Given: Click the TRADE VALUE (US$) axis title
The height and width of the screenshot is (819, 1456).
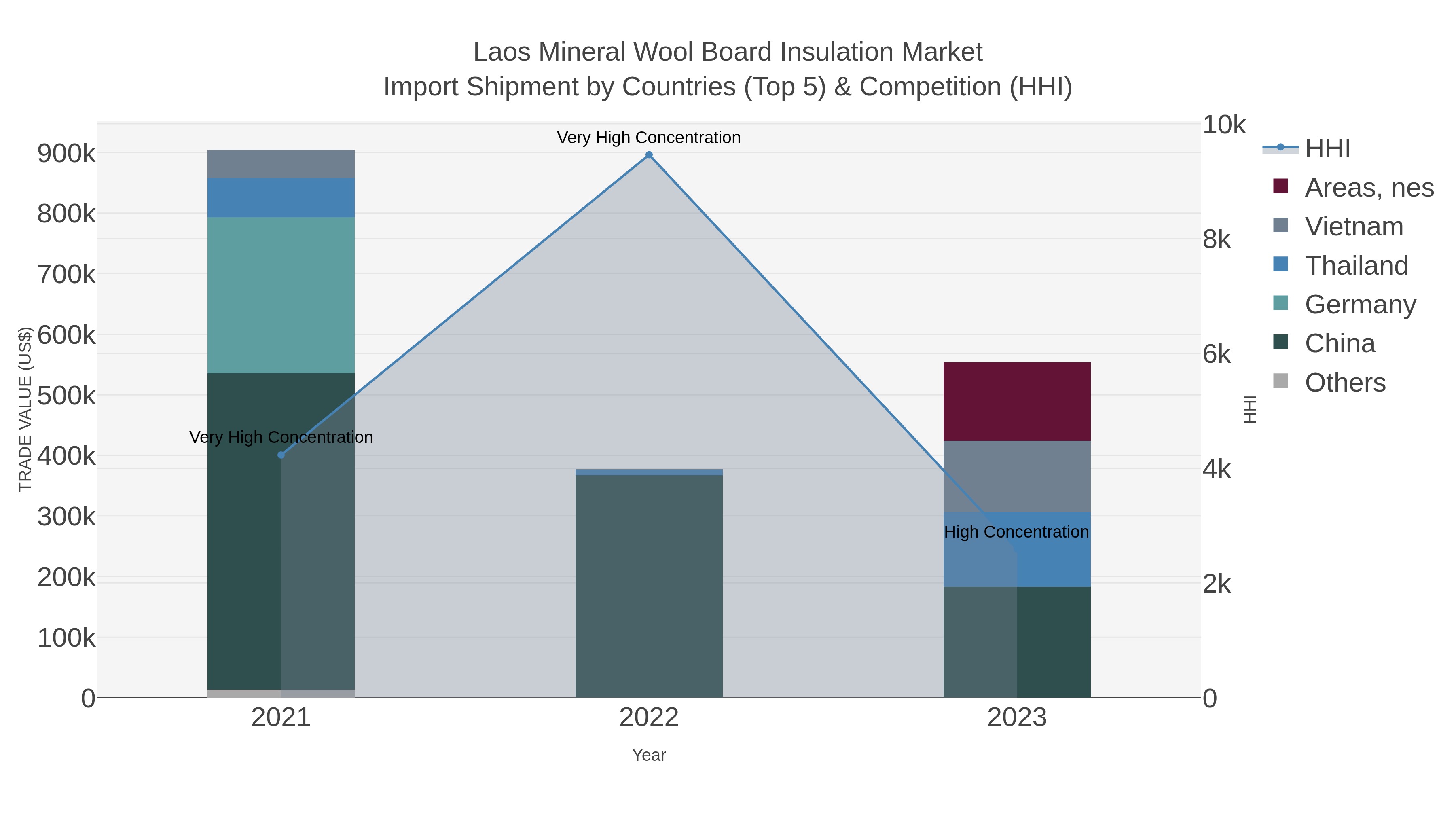Looking at the screenshot, I should coord(25,409).
